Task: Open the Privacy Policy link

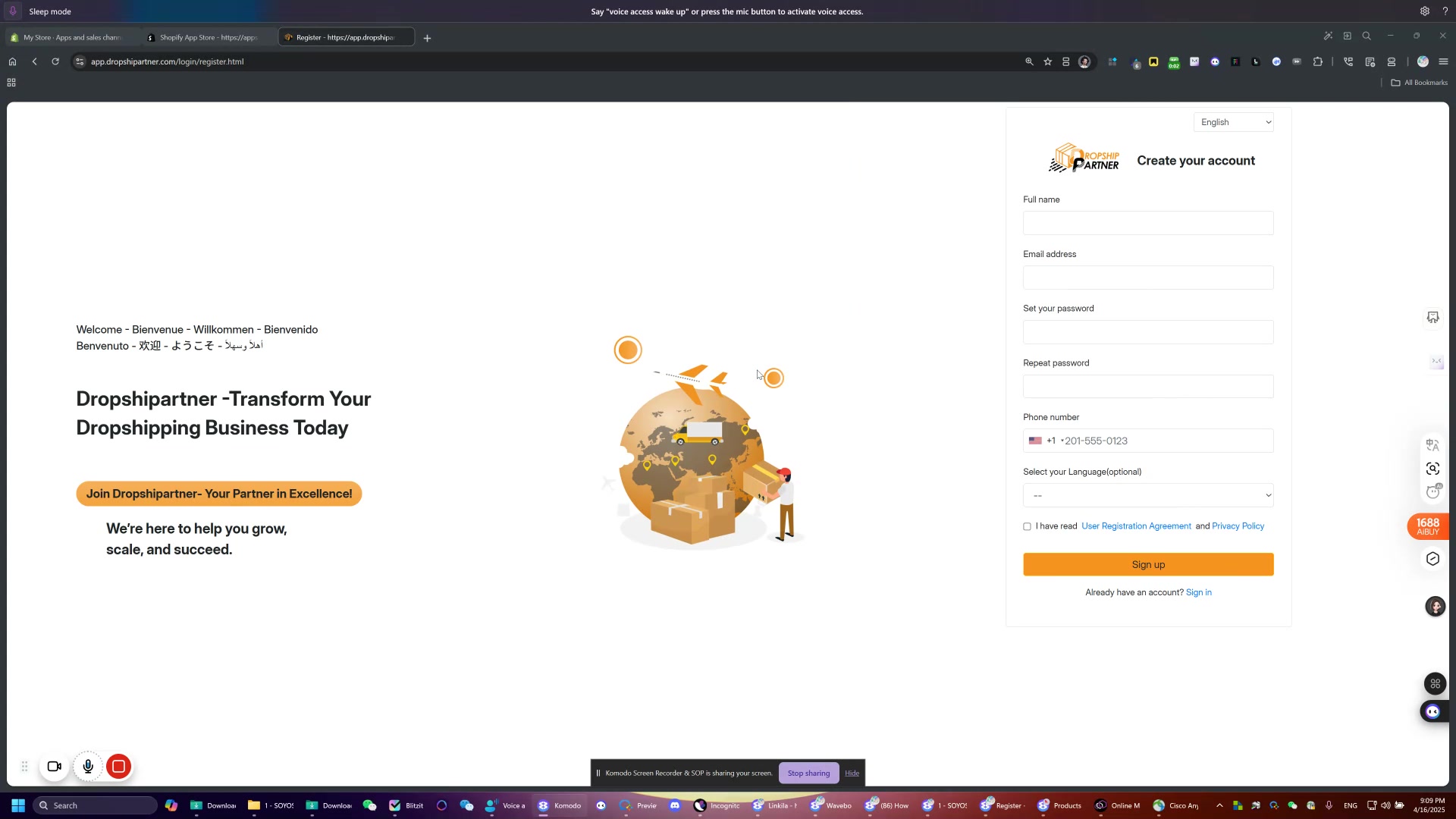Action: [1238, 526]
